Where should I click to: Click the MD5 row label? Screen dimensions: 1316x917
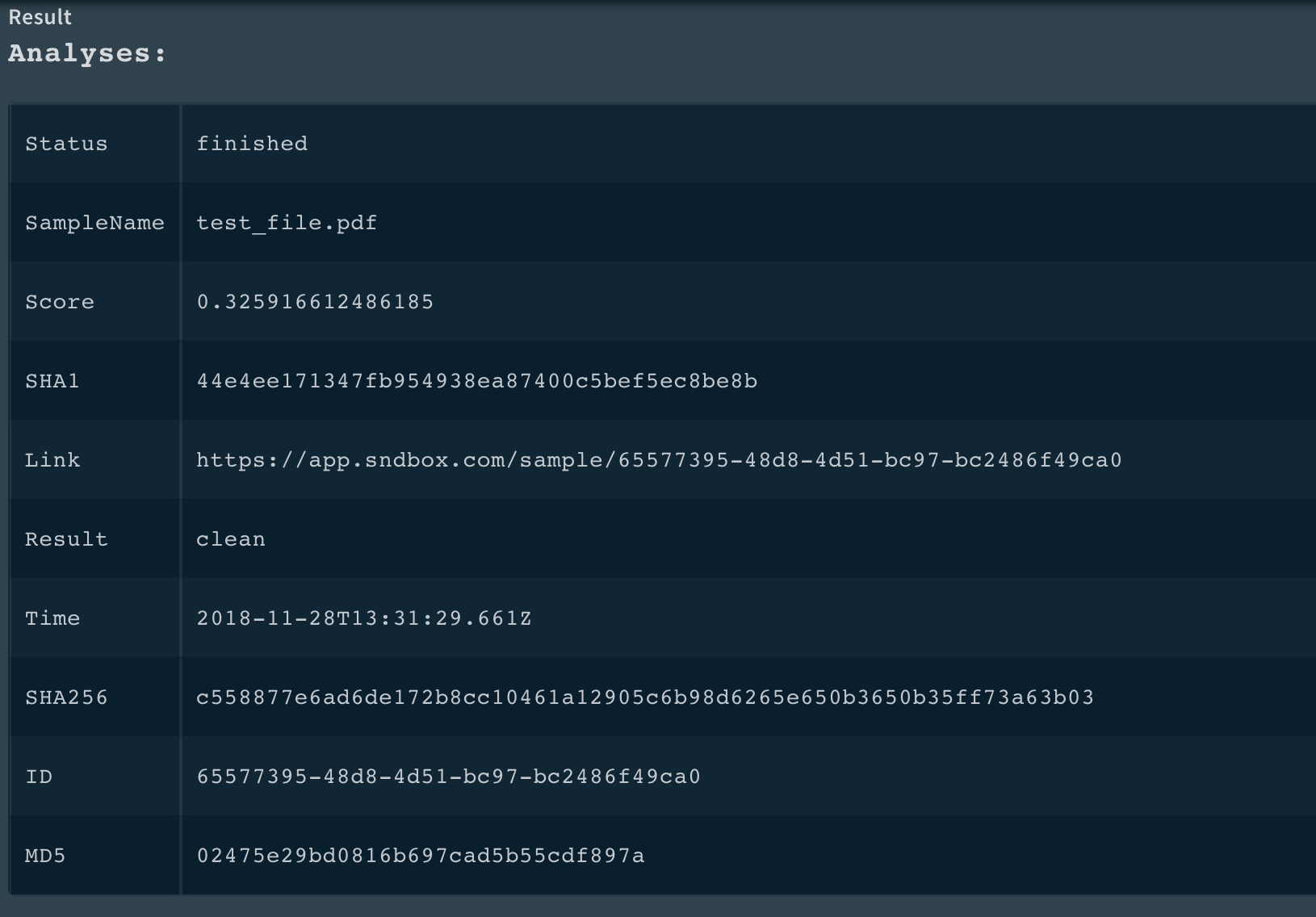45,856
